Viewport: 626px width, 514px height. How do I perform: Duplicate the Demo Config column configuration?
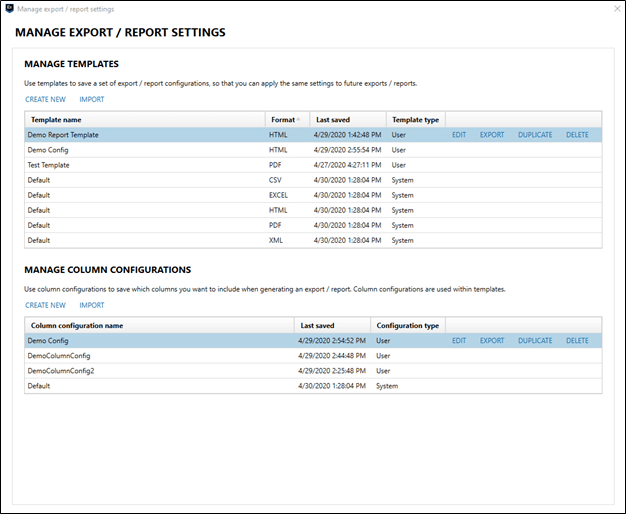pyautogui.click(x=535, y=341)
